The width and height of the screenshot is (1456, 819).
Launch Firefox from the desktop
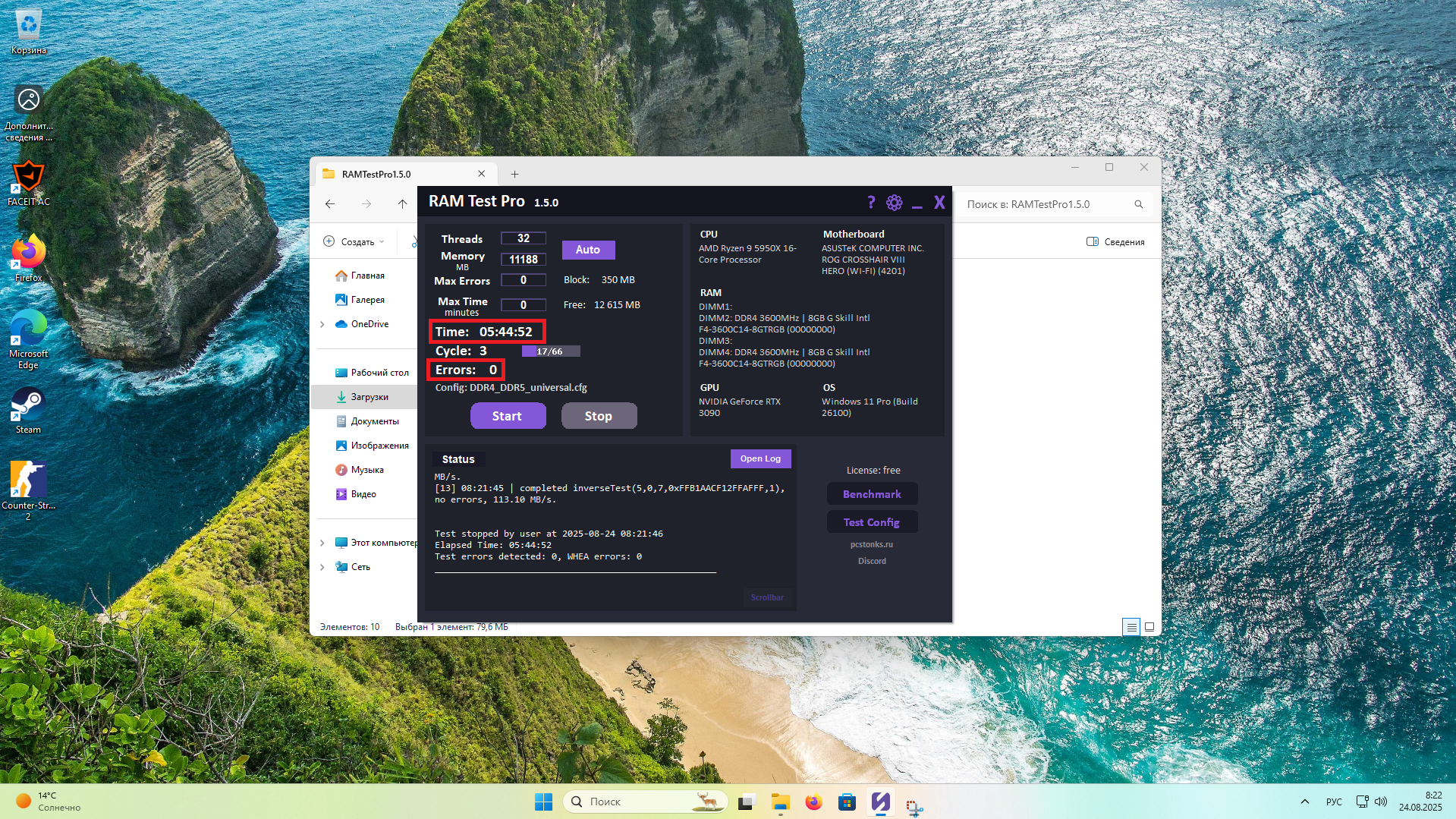[29, 259]
